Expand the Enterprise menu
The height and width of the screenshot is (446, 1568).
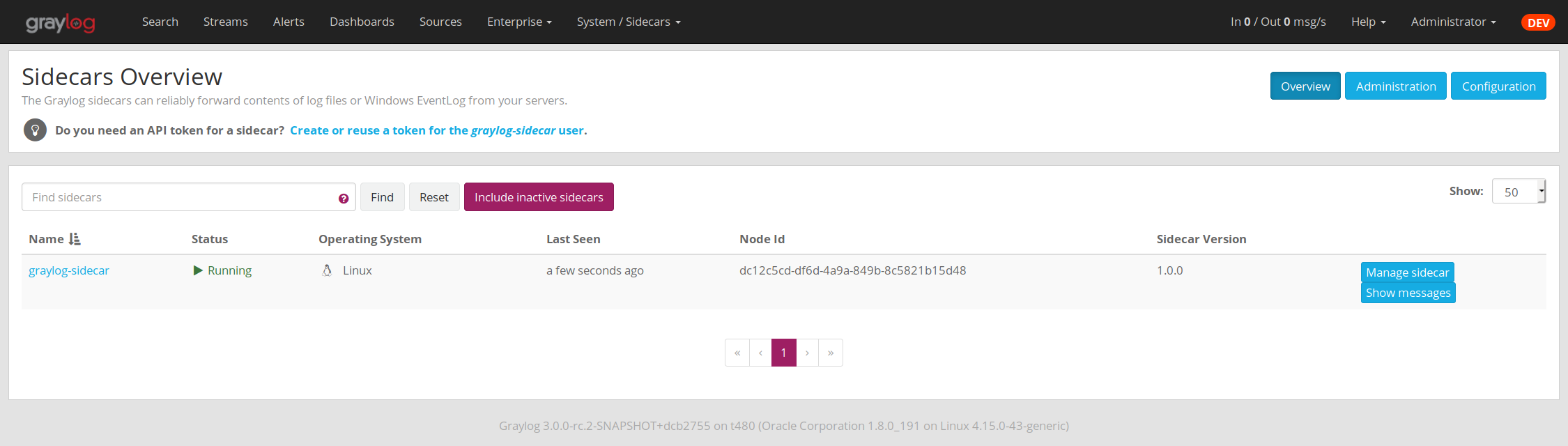pyautogui.click(x=519, y=22)
